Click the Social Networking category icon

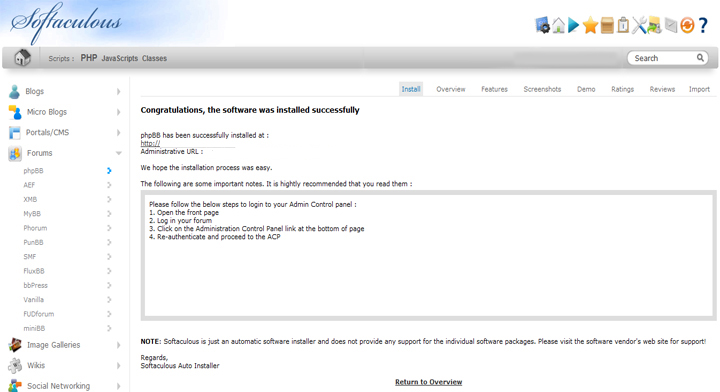[x=15, y=386]
